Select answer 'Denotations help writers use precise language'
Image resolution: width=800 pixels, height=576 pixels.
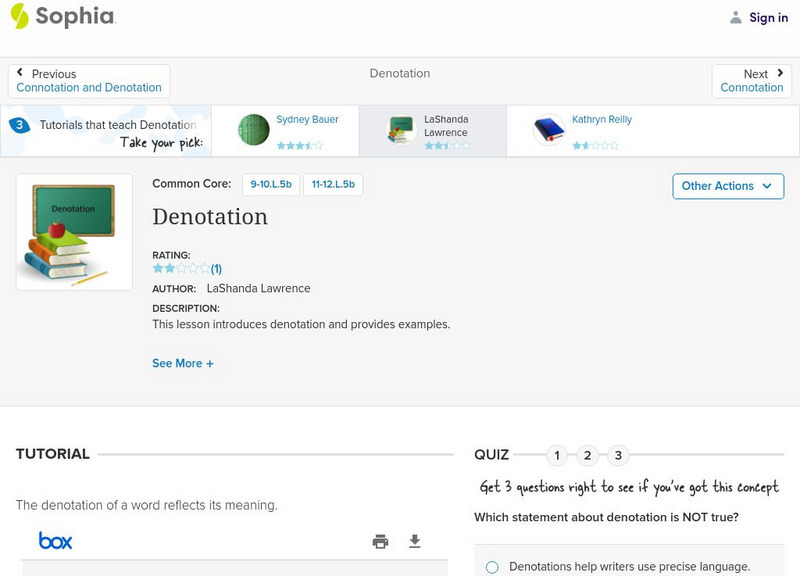492,567
